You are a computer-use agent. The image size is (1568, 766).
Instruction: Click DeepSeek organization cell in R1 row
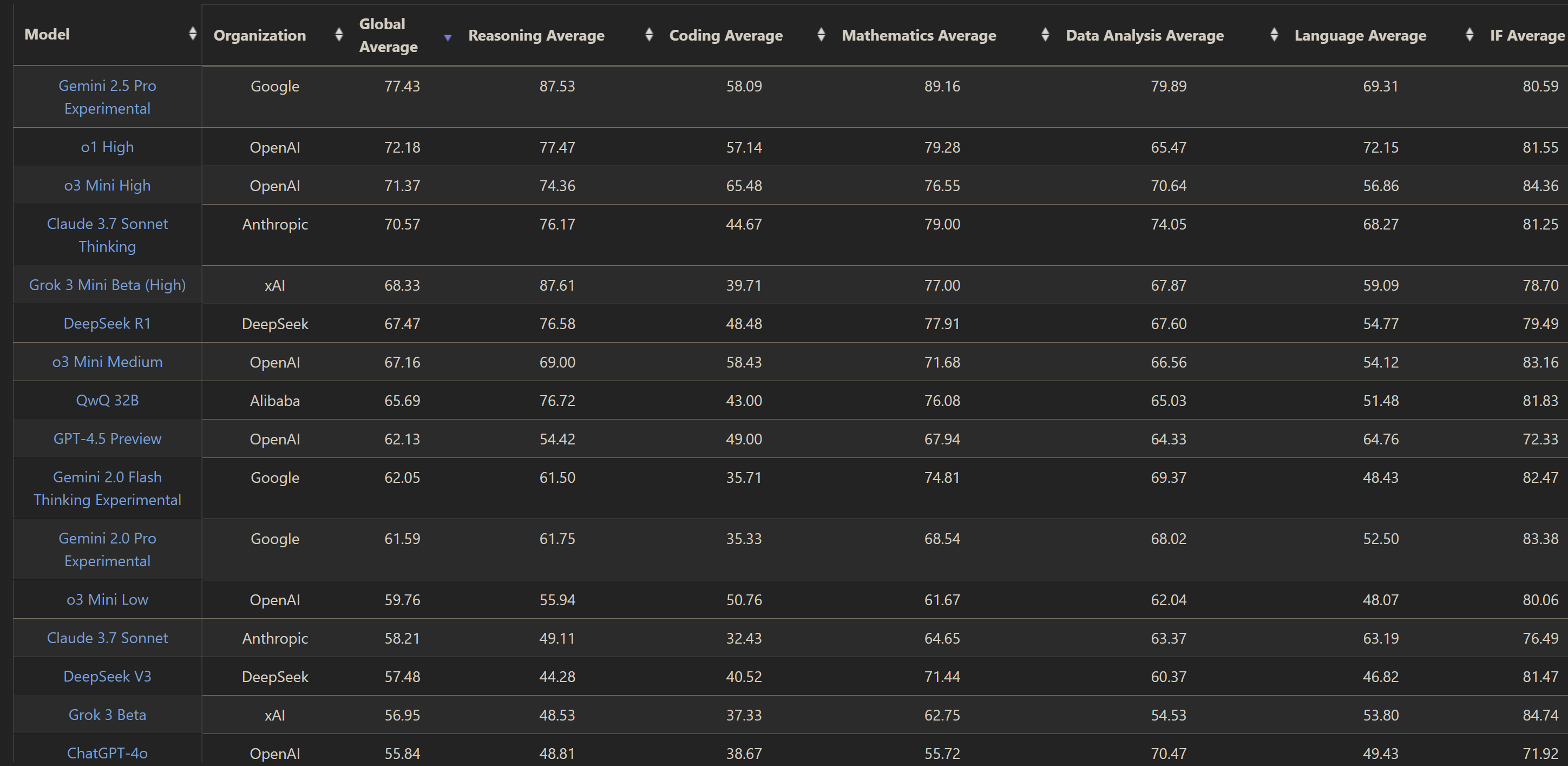(x=275, y=324)
